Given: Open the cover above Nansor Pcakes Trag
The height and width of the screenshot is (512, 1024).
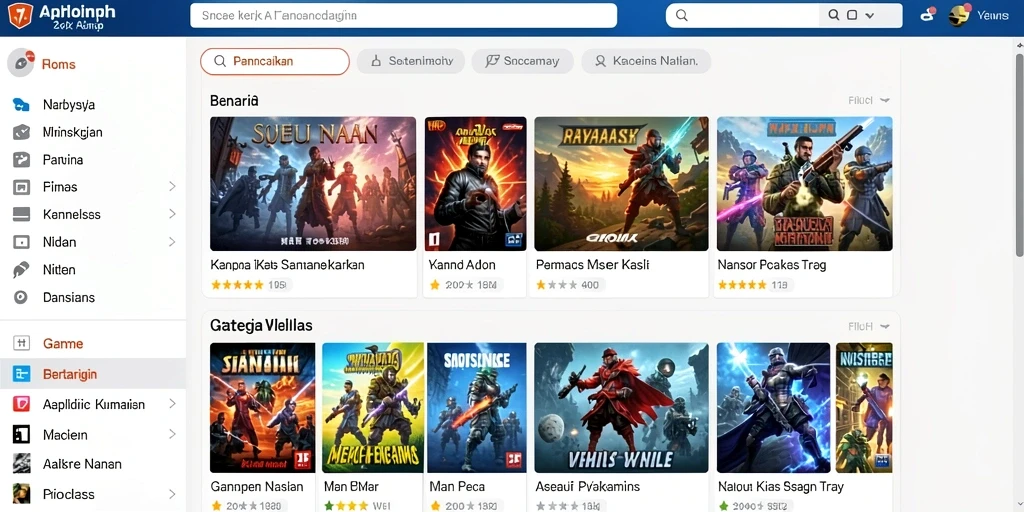Looking at the screenshot, I should [805, 184].
